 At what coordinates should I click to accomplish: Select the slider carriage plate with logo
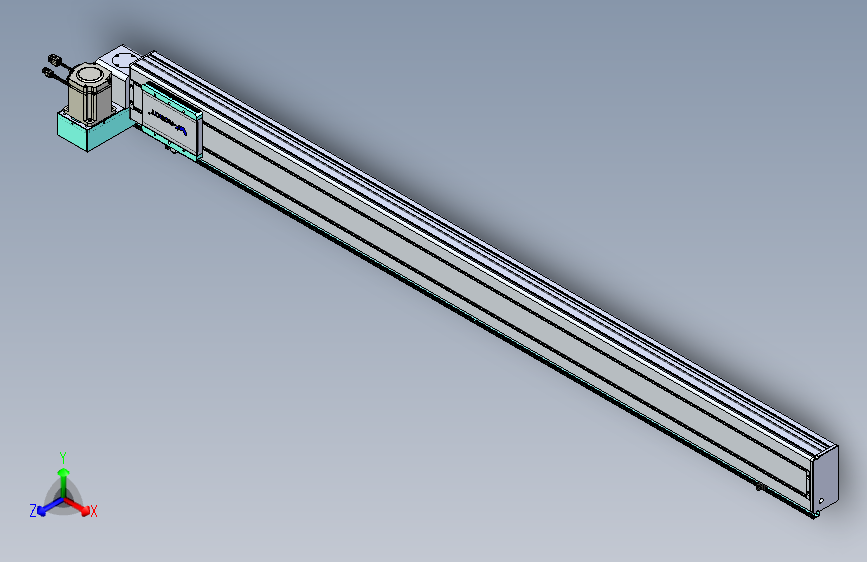coord(170,120)
